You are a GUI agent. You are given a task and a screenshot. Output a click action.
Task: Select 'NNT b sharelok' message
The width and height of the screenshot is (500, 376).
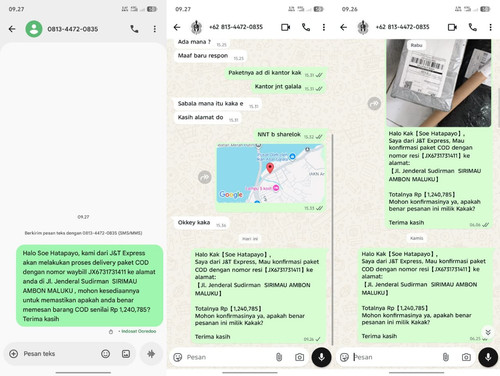click(290, 135)
